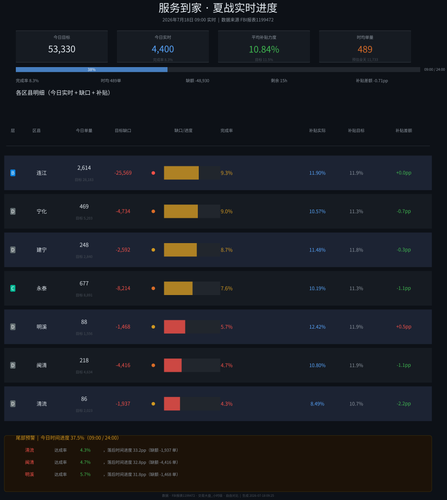Click the 今日单量 column header
This screenshot has width=447, height=500.
point(84,130)
